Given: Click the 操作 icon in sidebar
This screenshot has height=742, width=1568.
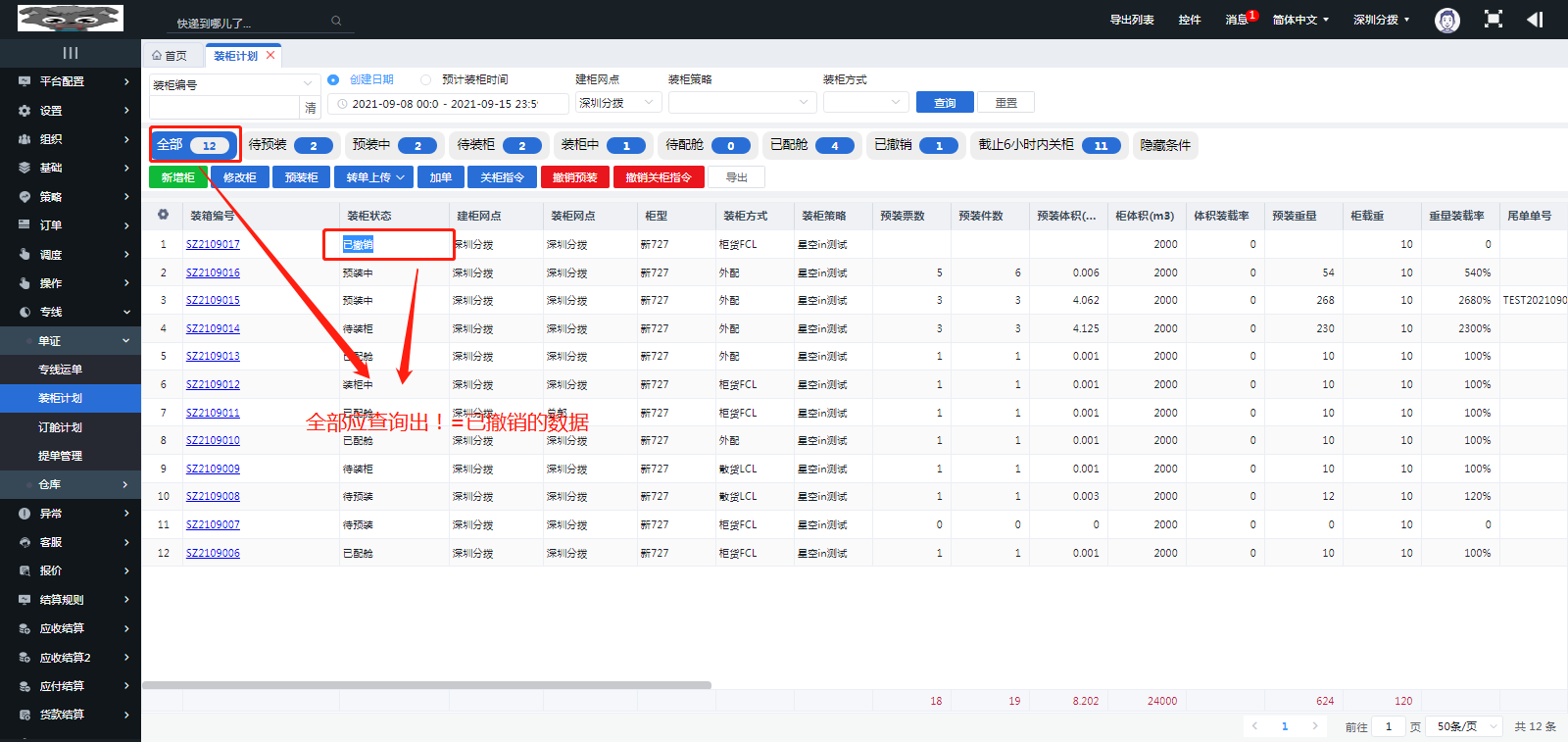Looking at the screenshot, I should [24, 283].
